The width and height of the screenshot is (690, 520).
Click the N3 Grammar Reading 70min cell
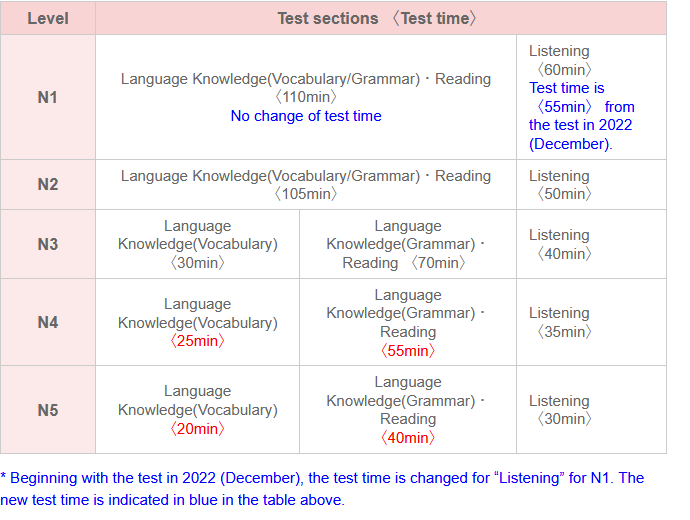tap(407, 244)
